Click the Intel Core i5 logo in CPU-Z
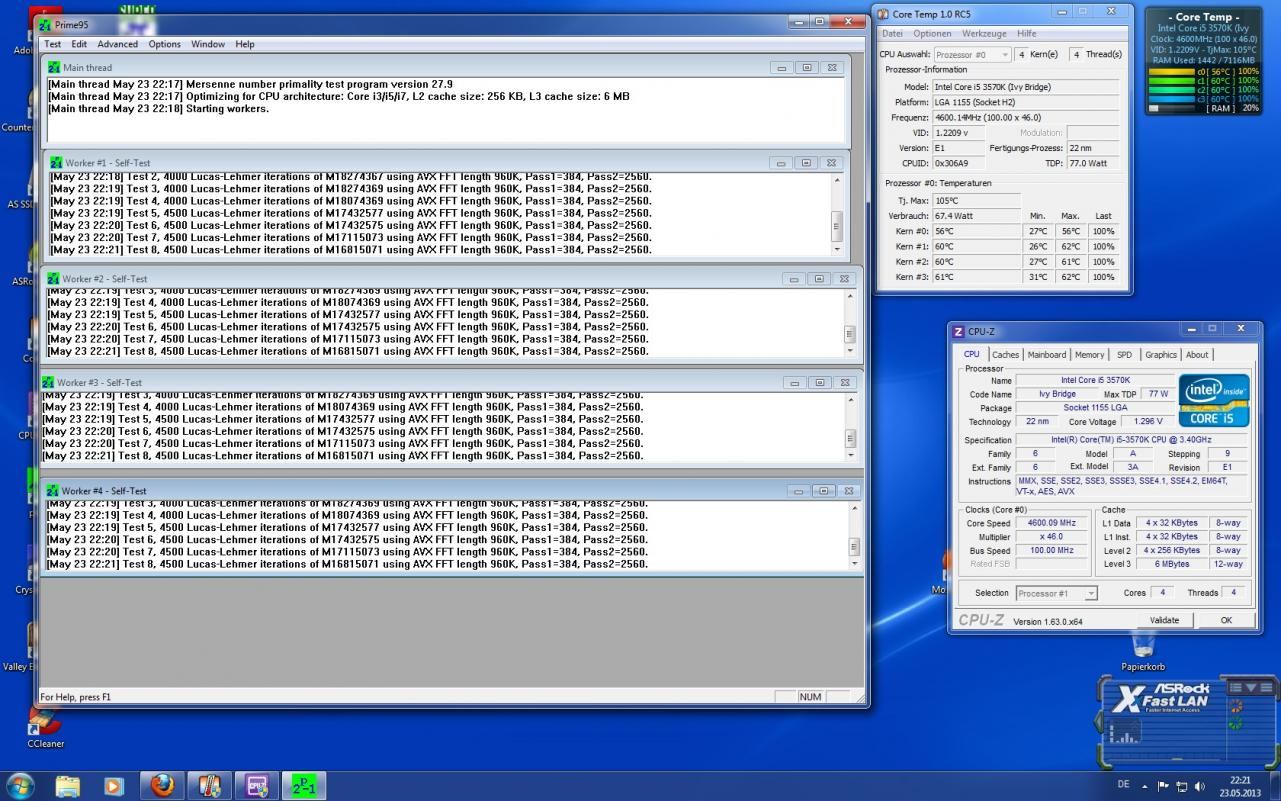This screenshot has height=801, width=1281. tap(1213, 401)
